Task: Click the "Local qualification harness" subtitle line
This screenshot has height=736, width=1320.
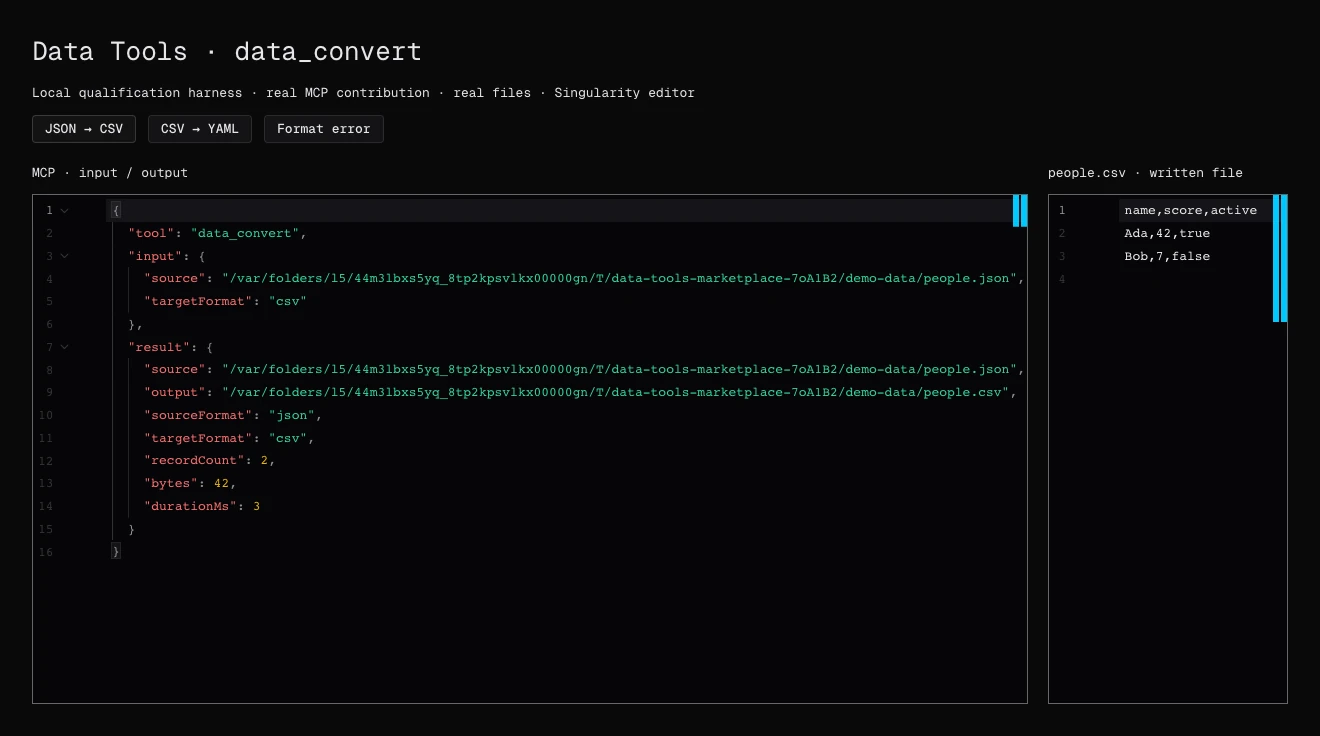Action: pyautogui.click(x=363, y=93)
